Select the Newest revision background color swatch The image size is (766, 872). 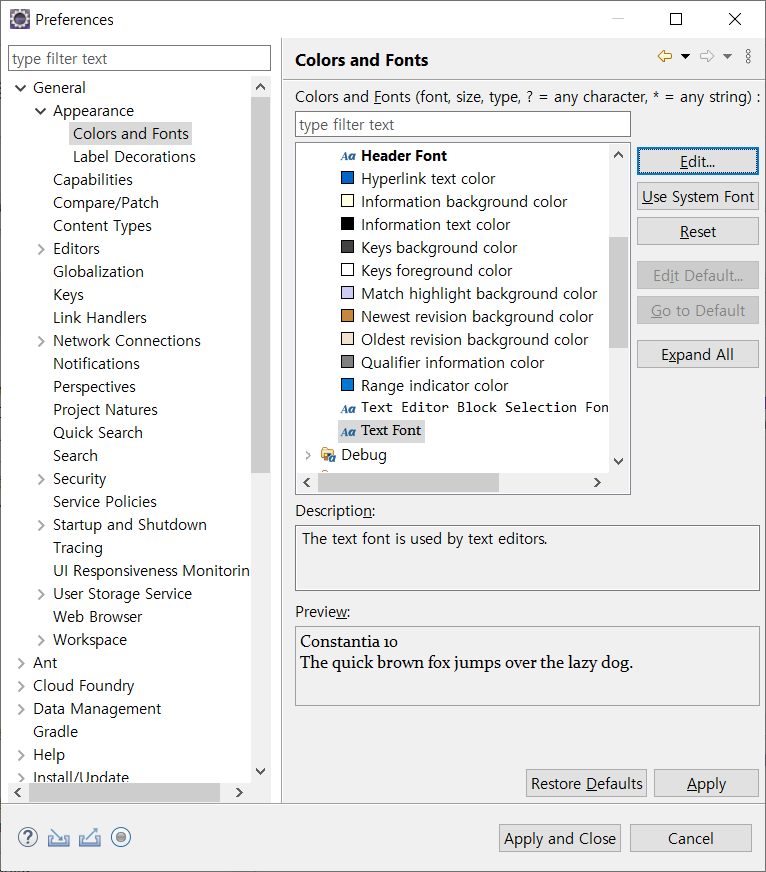coord(347,316)
